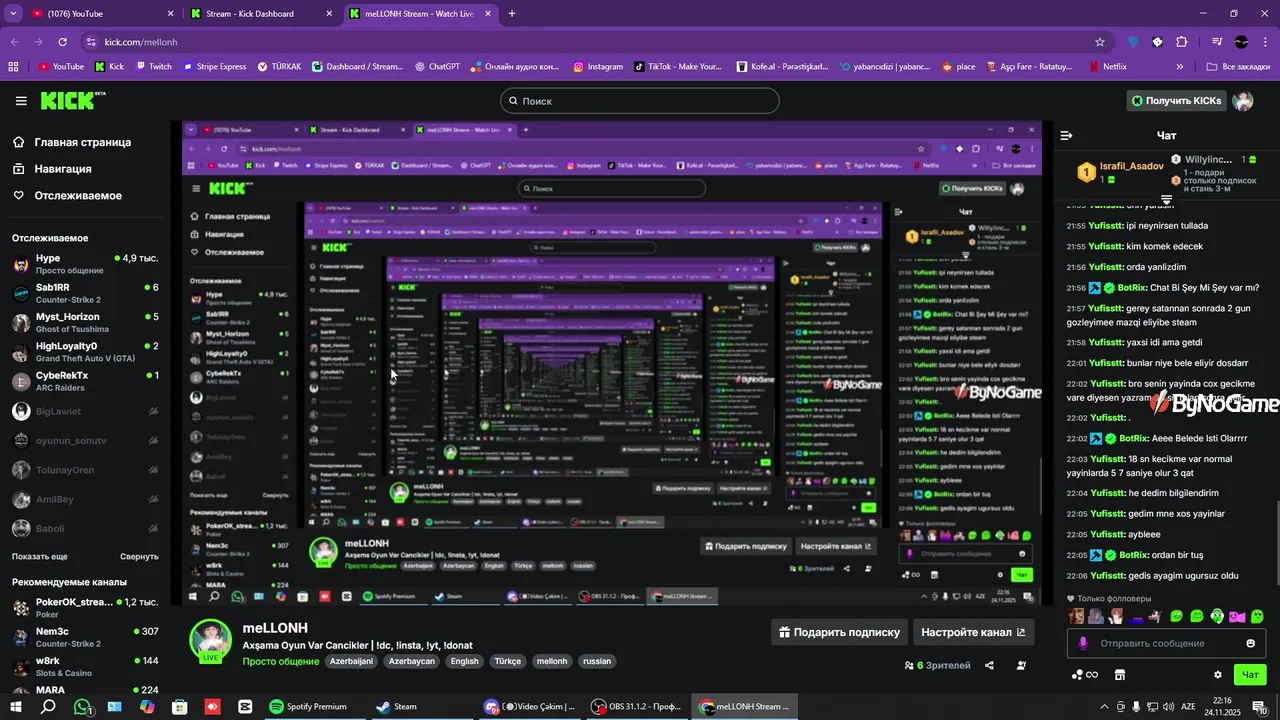Open the browser extensions puzzle icon
Image resolution: width=1280 pixels, height=720 pixels.
[x=1181, y=42]
